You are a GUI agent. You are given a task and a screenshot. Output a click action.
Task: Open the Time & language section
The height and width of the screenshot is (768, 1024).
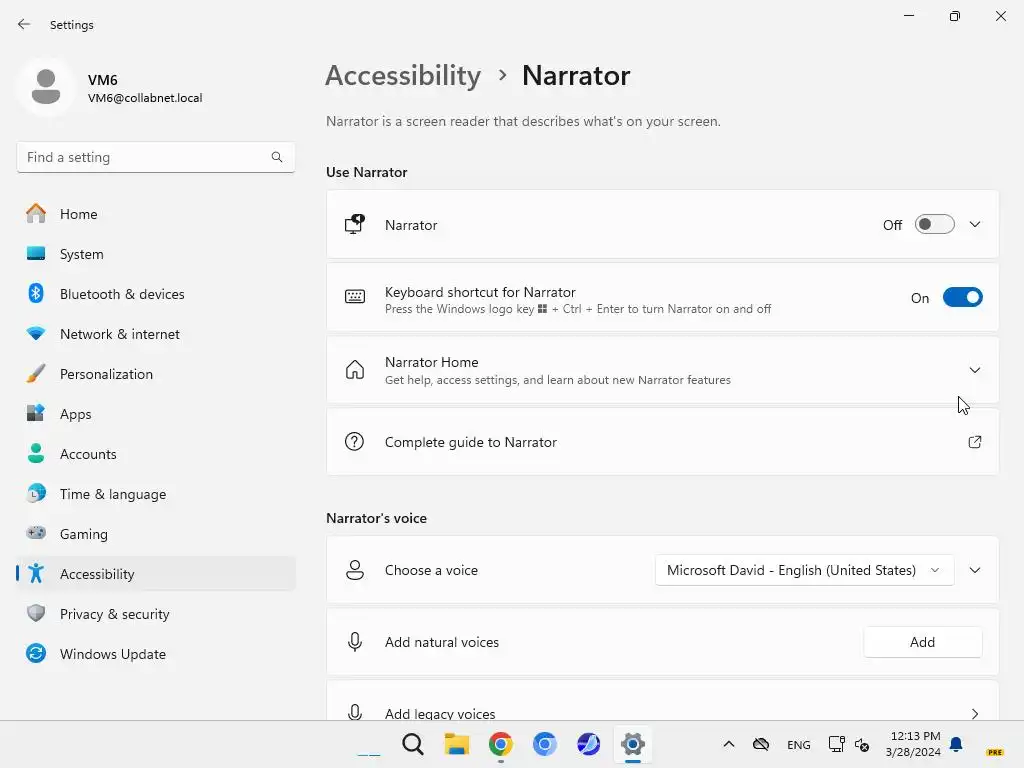(112, 494)
